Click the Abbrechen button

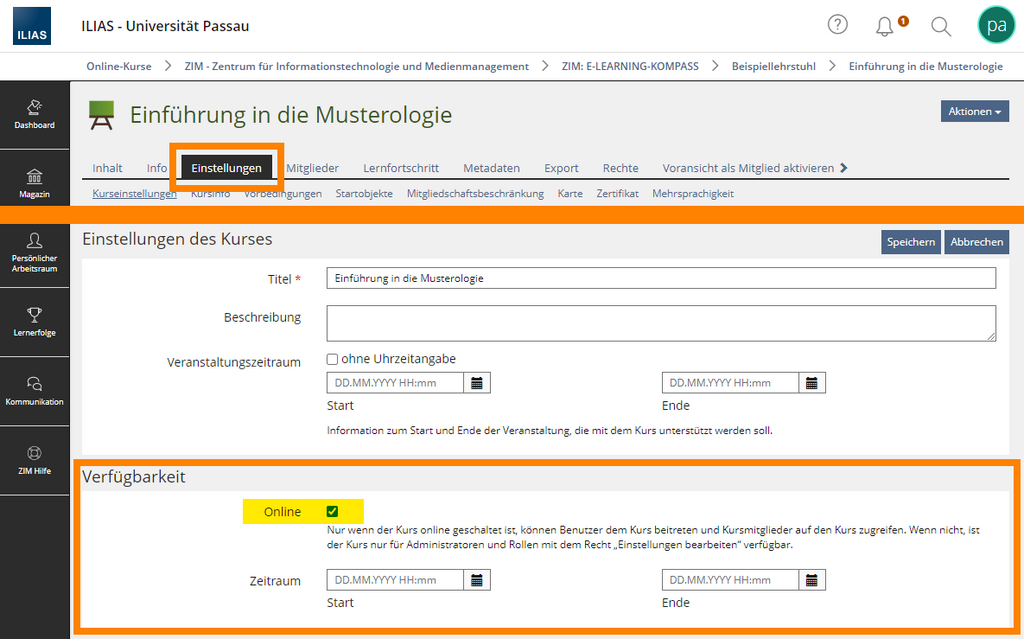[x=977, y=242]
